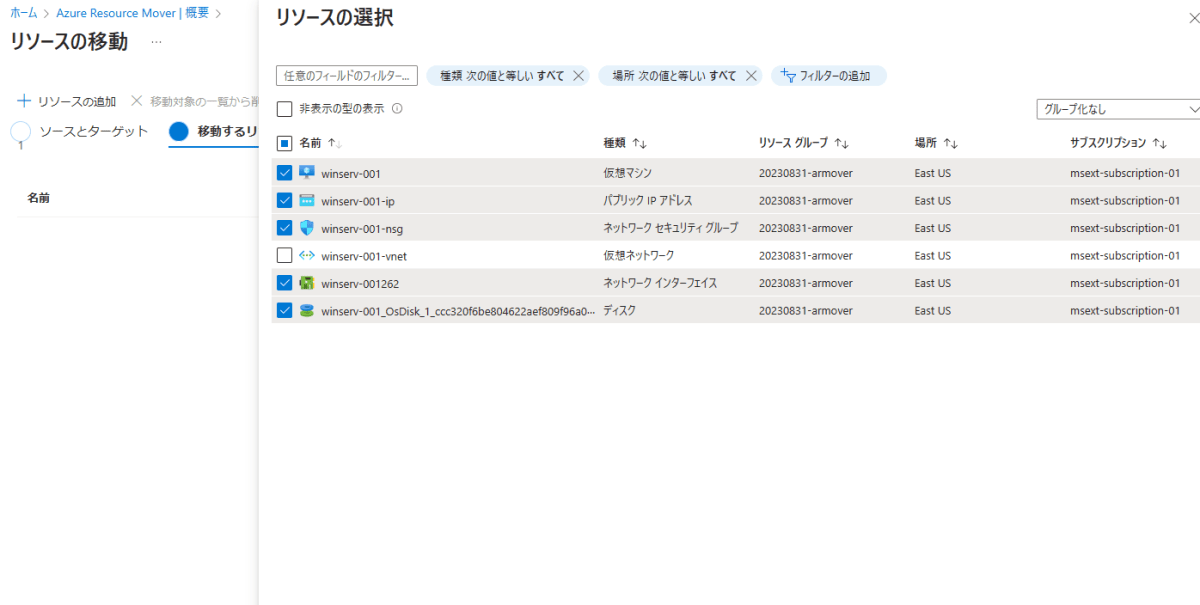Open the ellipsis menu beside リソースの移動

coord(156,42)
